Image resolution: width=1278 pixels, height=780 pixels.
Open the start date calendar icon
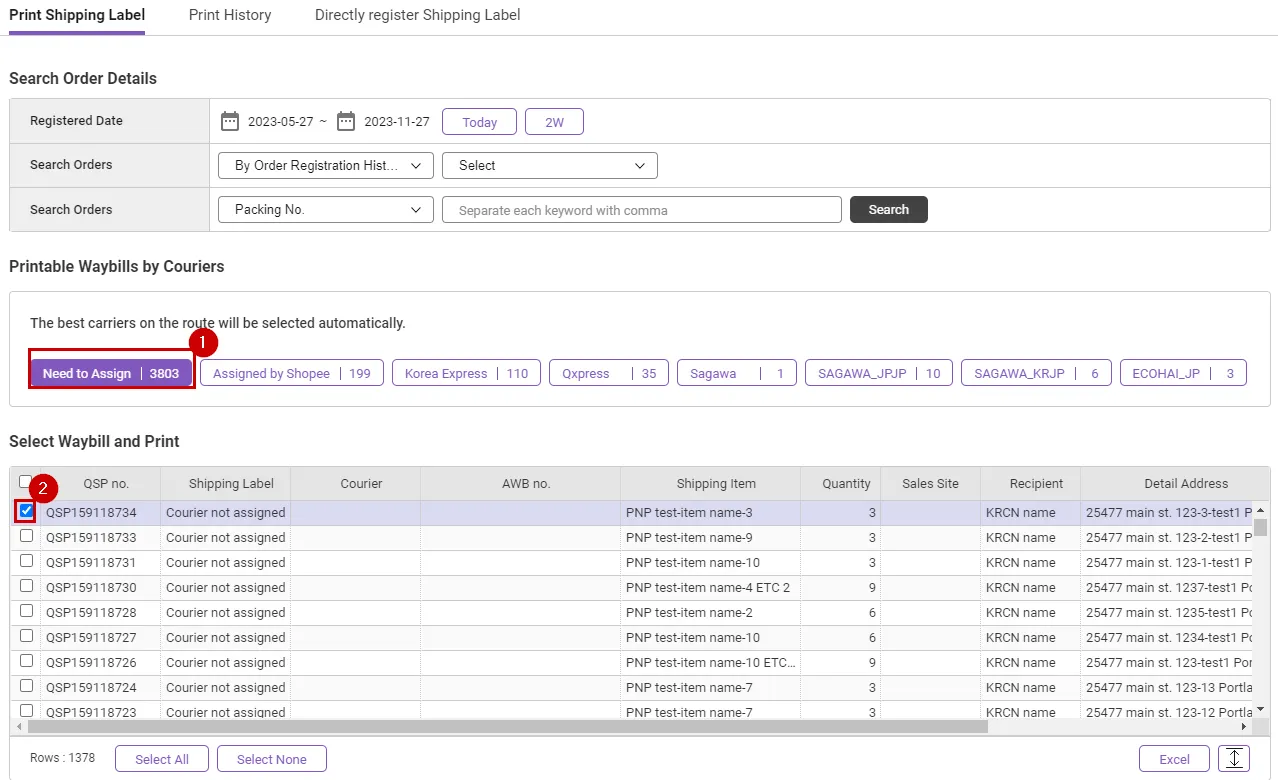click(x=230, y=122)
